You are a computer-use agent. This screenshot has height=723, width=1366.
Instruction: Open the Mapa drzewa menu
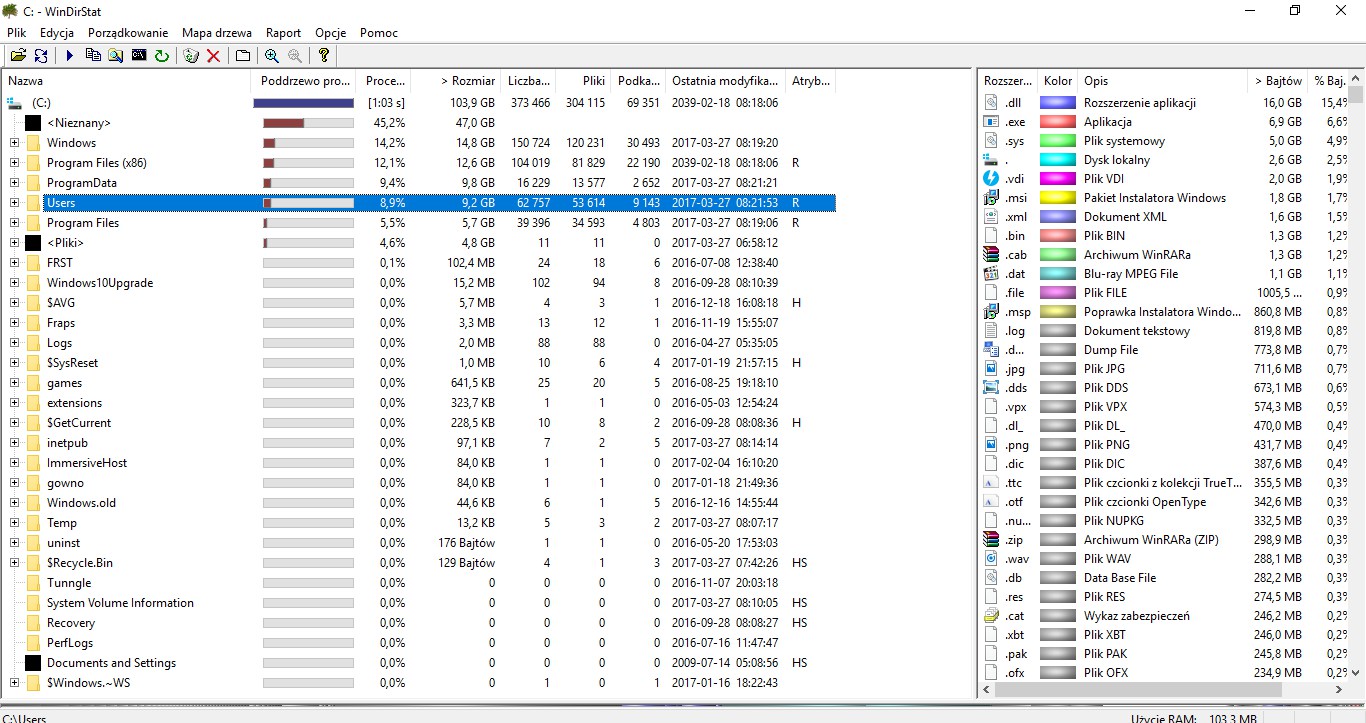217,33
